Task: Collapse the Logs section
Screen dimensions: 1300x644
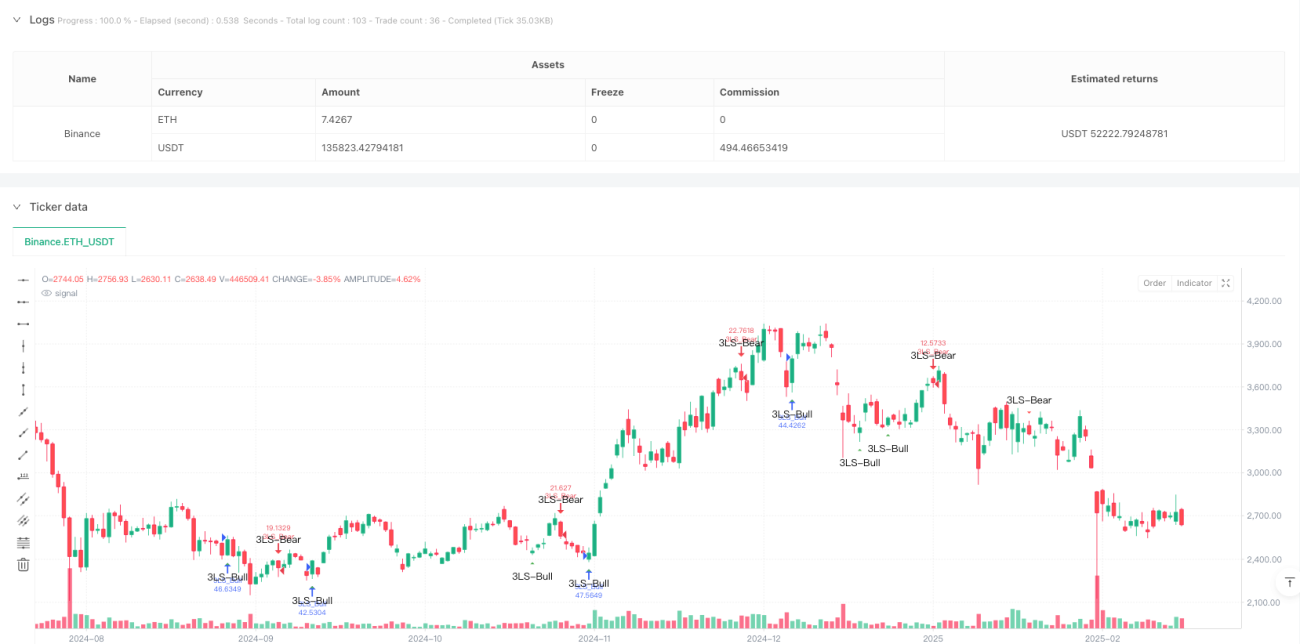Action: [16, 20]
